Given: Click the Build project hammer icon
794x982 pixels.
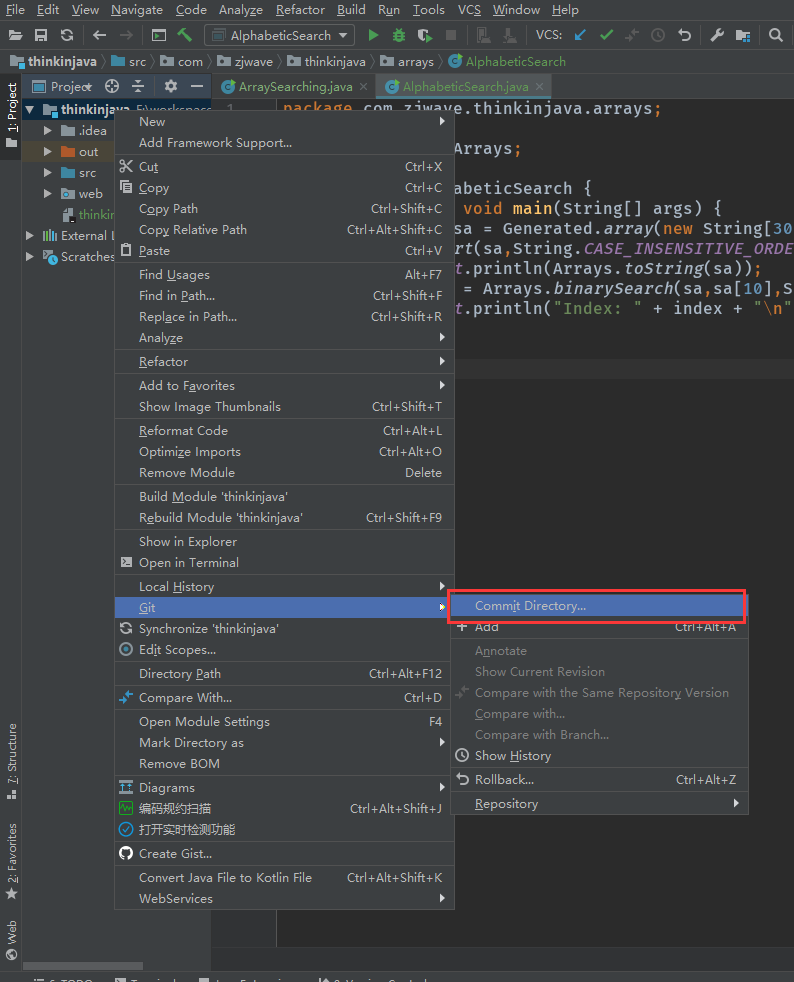Looking at the screenshot, I should click(185, 35).
